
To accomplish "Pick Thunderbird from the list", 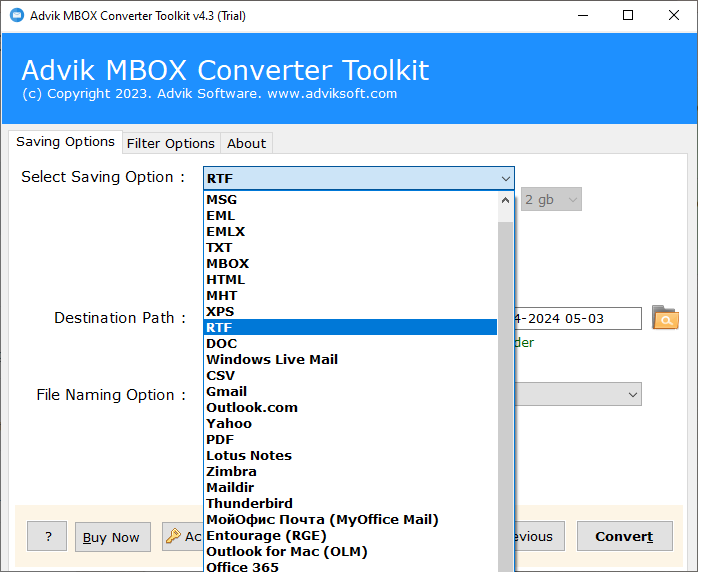I will coord(351,503).
